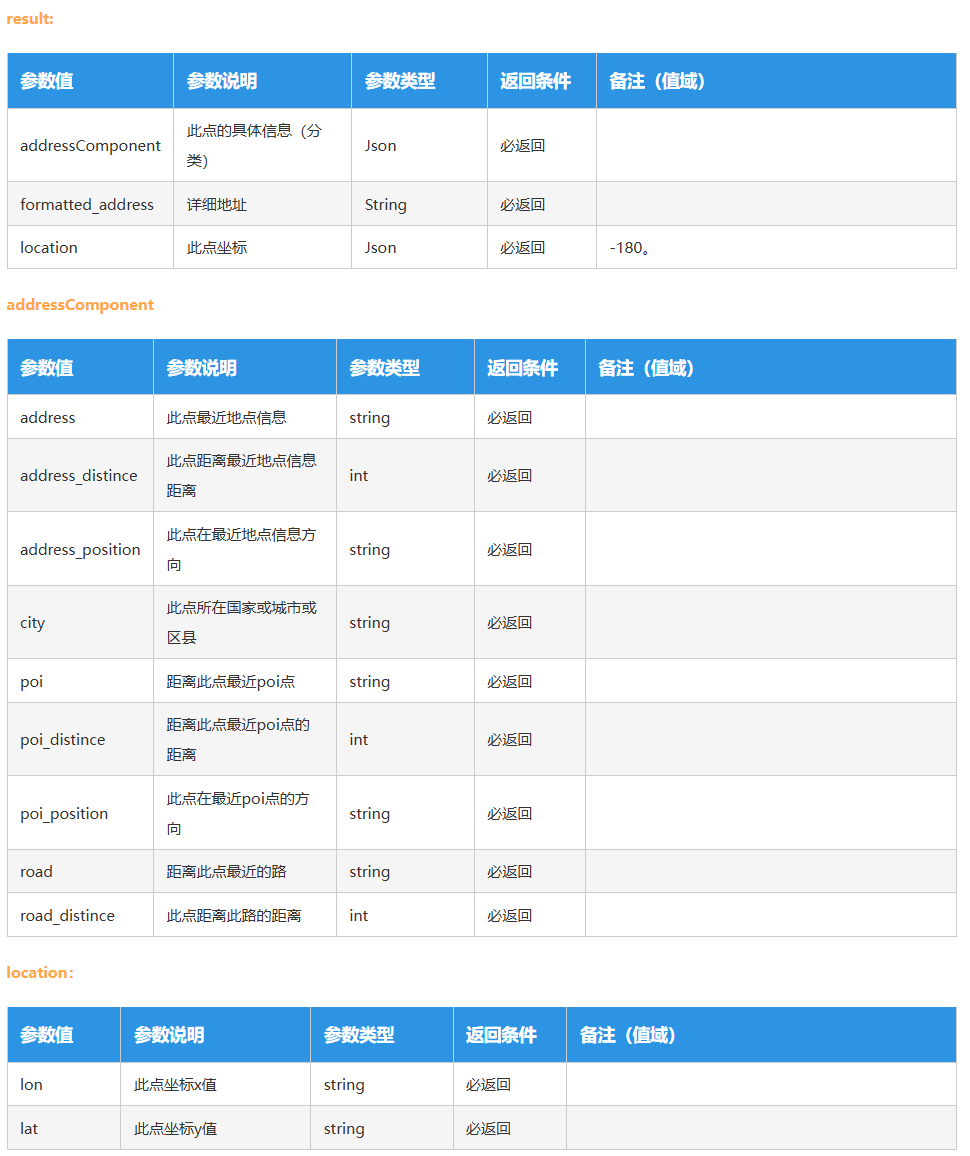Click the '此点的具体信息（分类）' description cell
970x1156 pixels.
(262, 145)
